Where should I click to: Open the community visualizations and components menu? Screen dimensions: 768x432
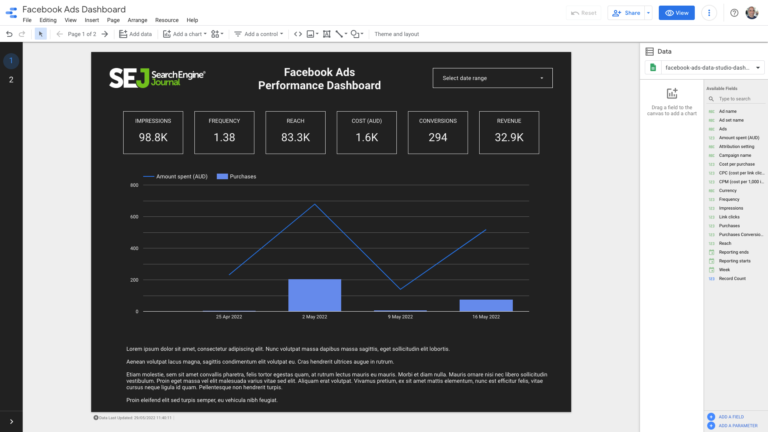coord(217,34)
